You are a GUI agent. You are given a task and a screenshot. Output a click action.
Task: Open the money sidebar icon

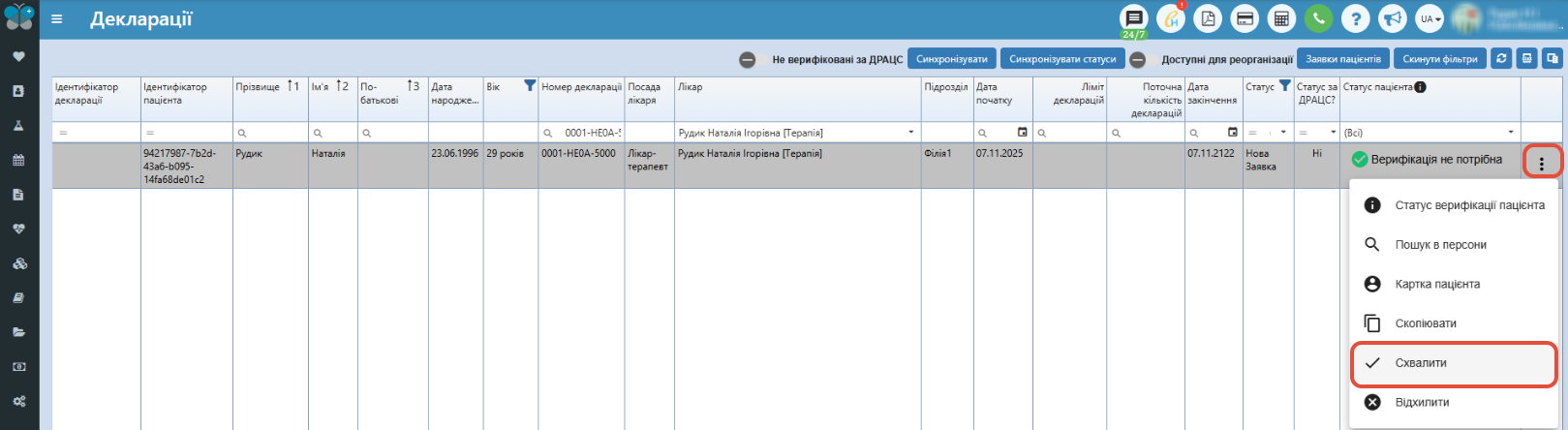click(18, 367)
